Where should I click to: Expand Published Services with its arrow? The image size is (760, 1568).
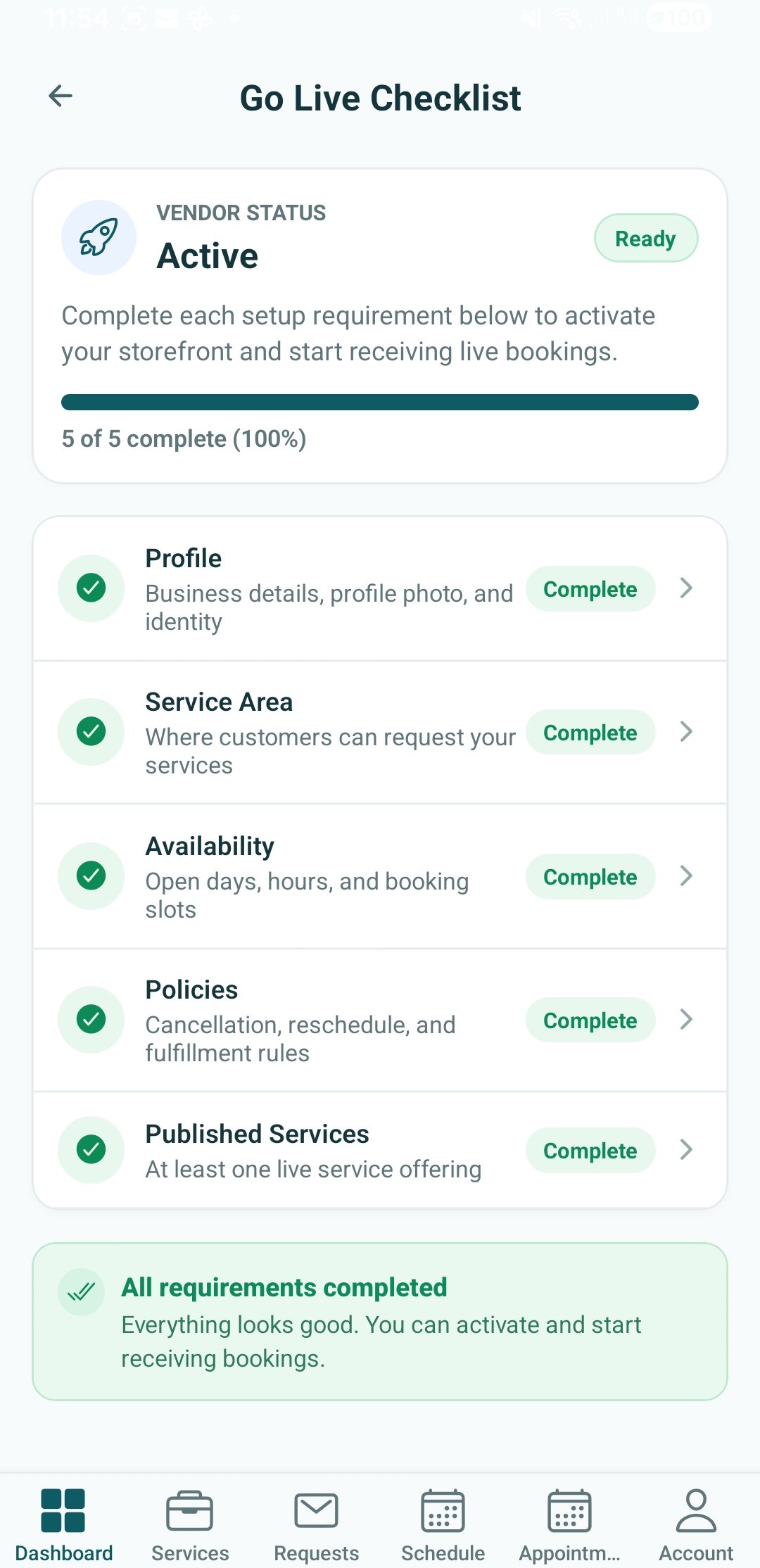(x=685, y=1149)
